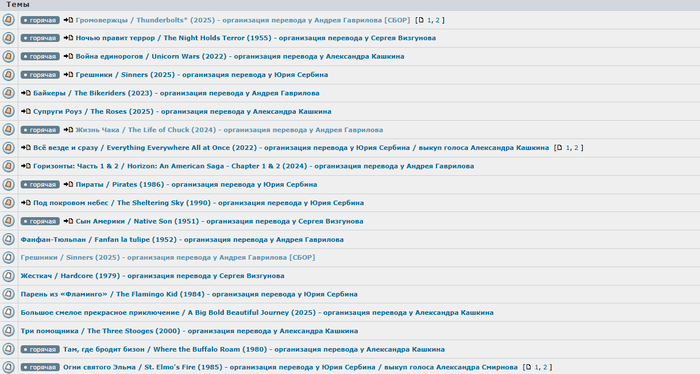Click status icon of Hardcore (1979) row
Screen dimensions: 700x374
pyautogui.click(x=8, y=276)
